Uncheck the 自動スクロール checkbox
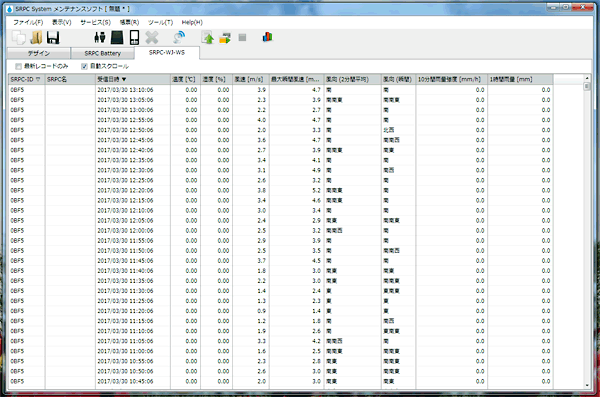 84,67
